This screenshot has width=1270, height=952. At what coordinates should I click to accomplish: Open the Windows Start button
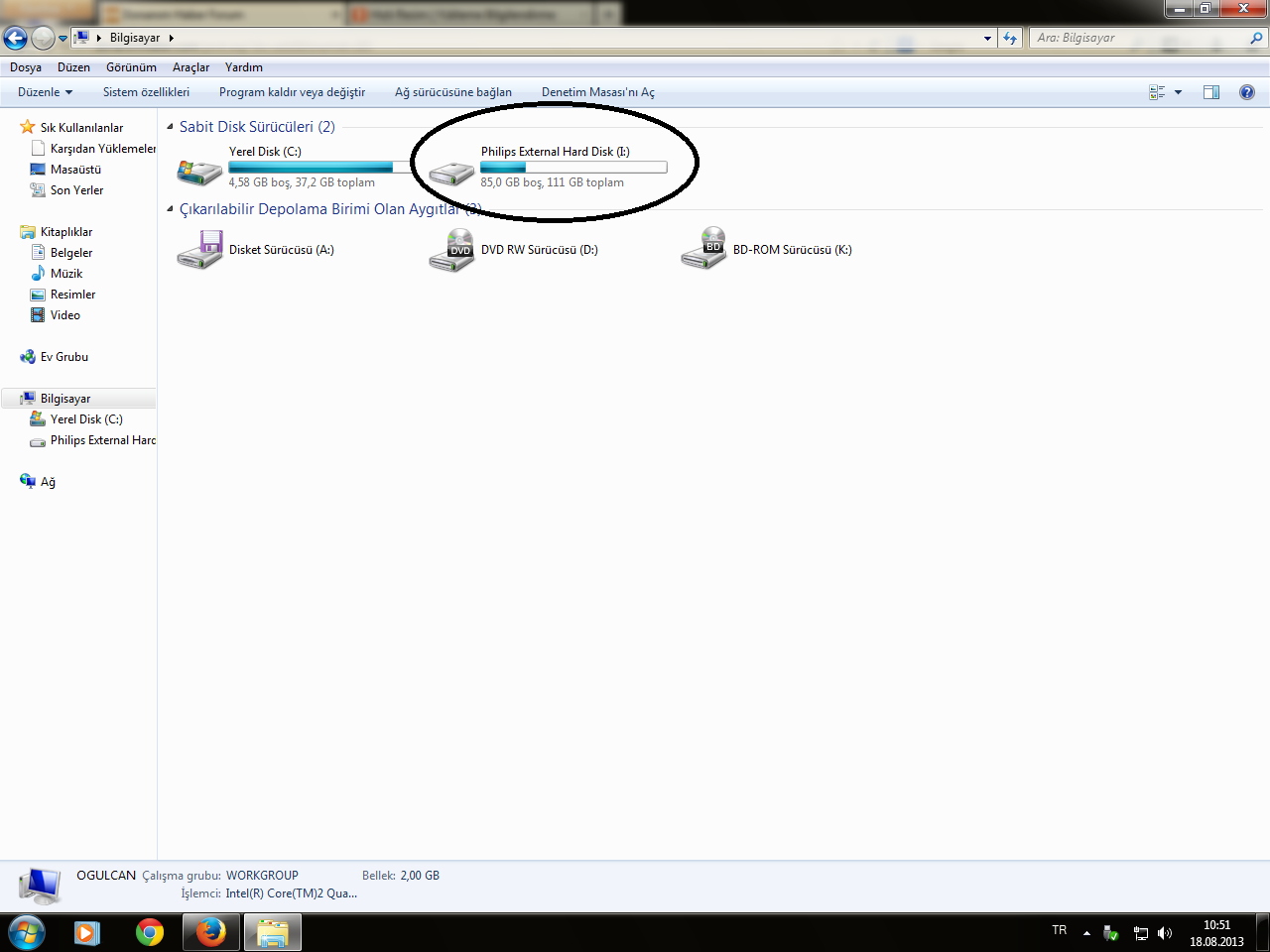(26, 933)
